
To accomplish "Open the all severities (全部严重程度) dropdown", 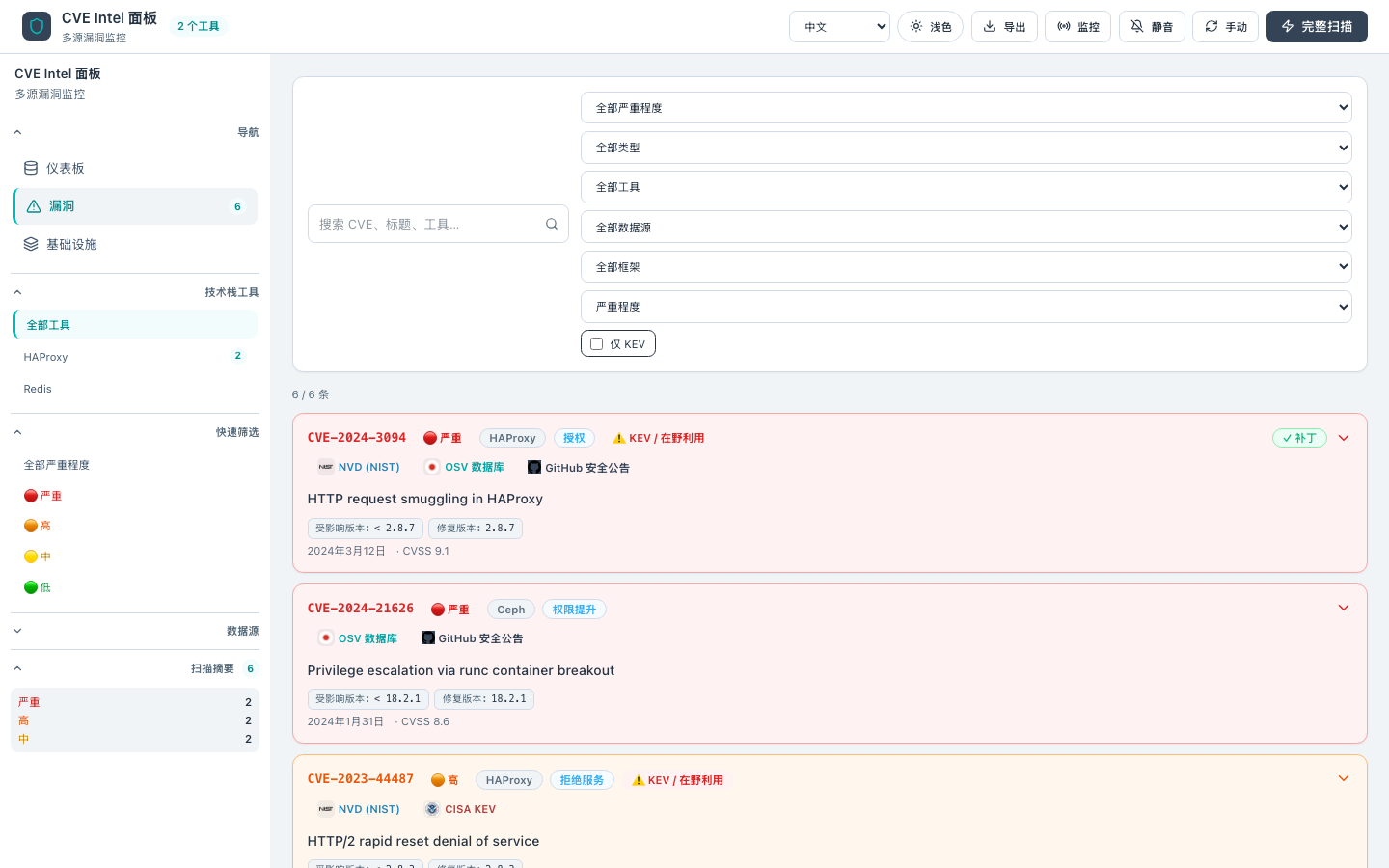I will pos(966,108).
